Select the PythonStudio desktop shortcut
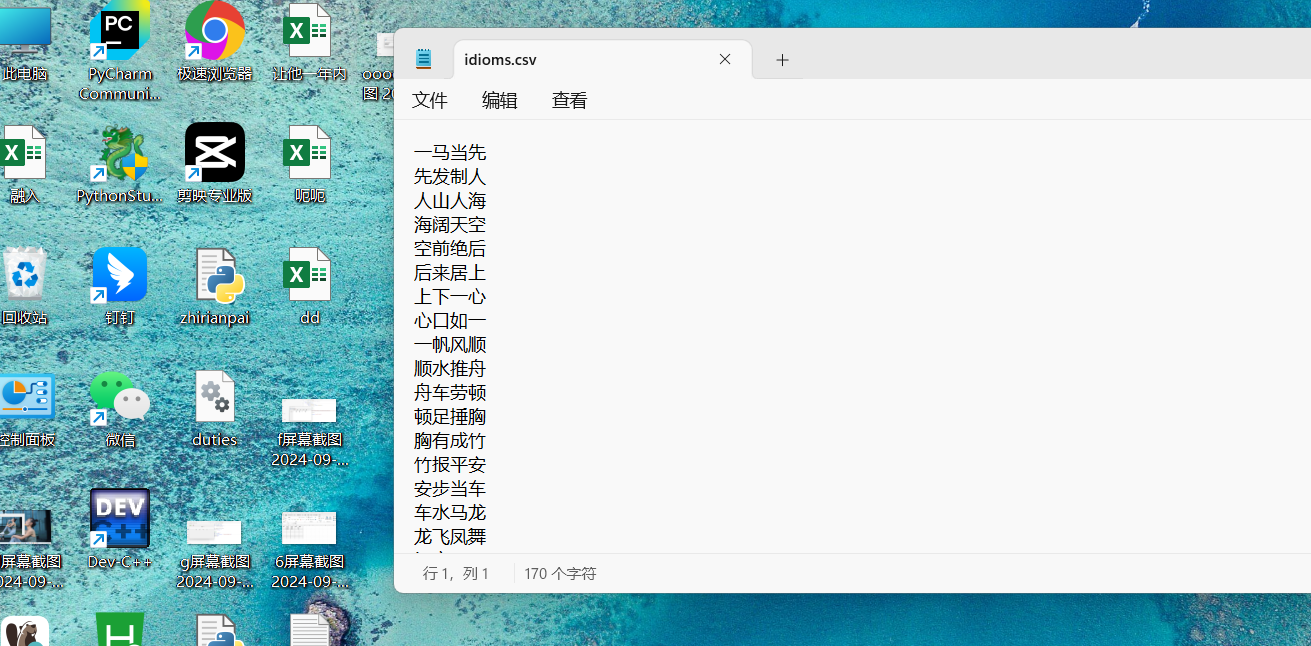The height and width of the screenshot is (646, 1311). pyautogui.click(x=119, y=165)
